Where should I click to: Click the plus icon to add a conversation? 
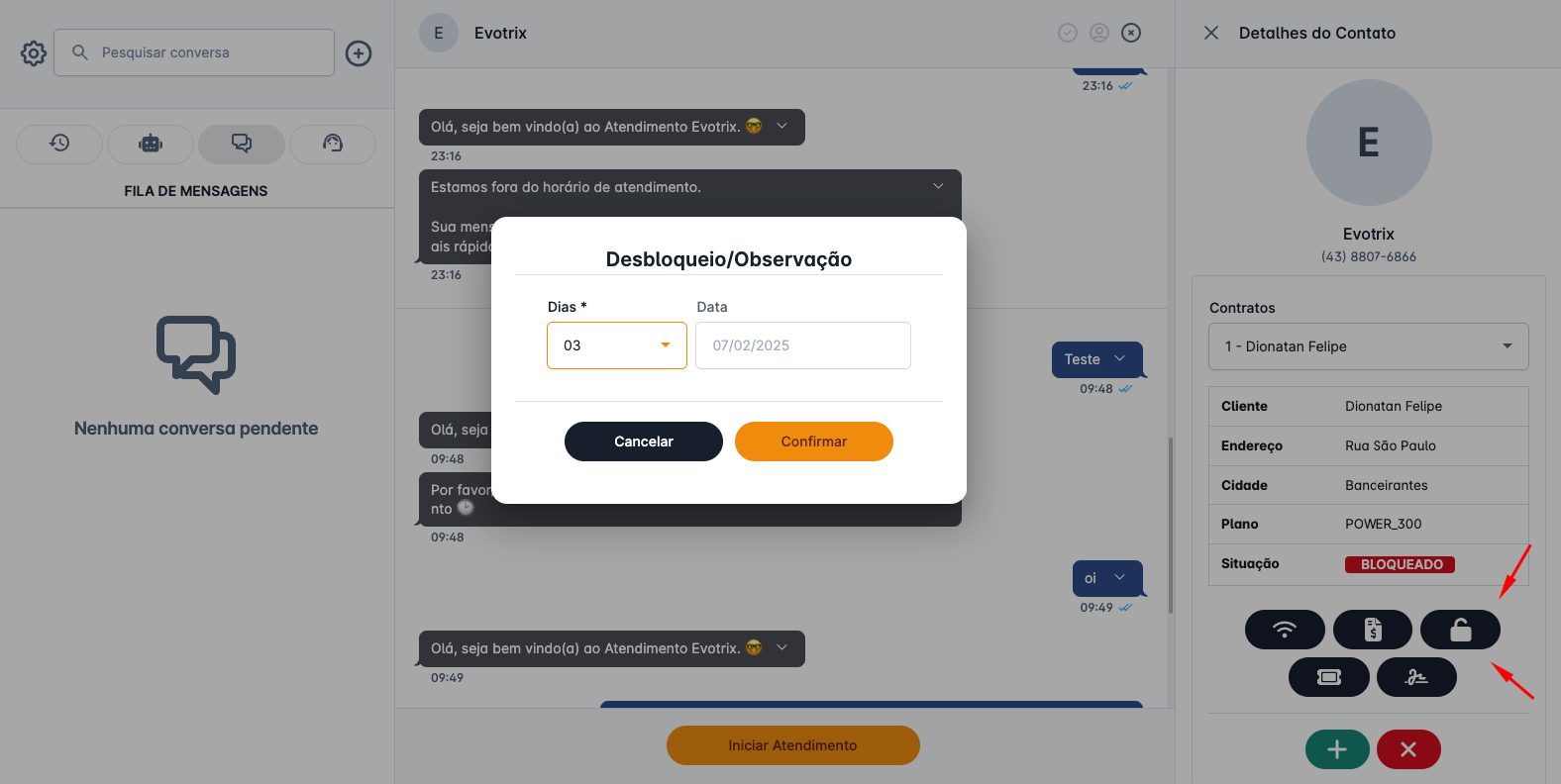point(359,52)
